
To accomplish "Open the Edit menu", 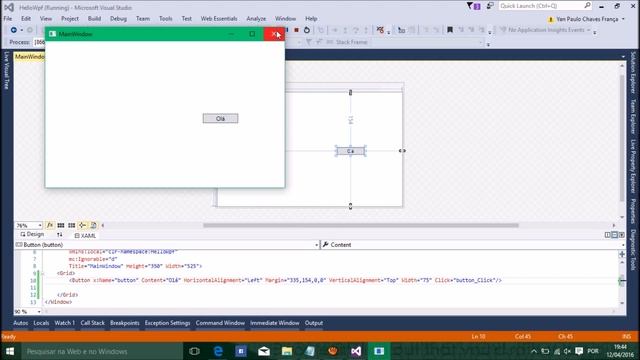I will pyautogui.click(x=26, y=19).
